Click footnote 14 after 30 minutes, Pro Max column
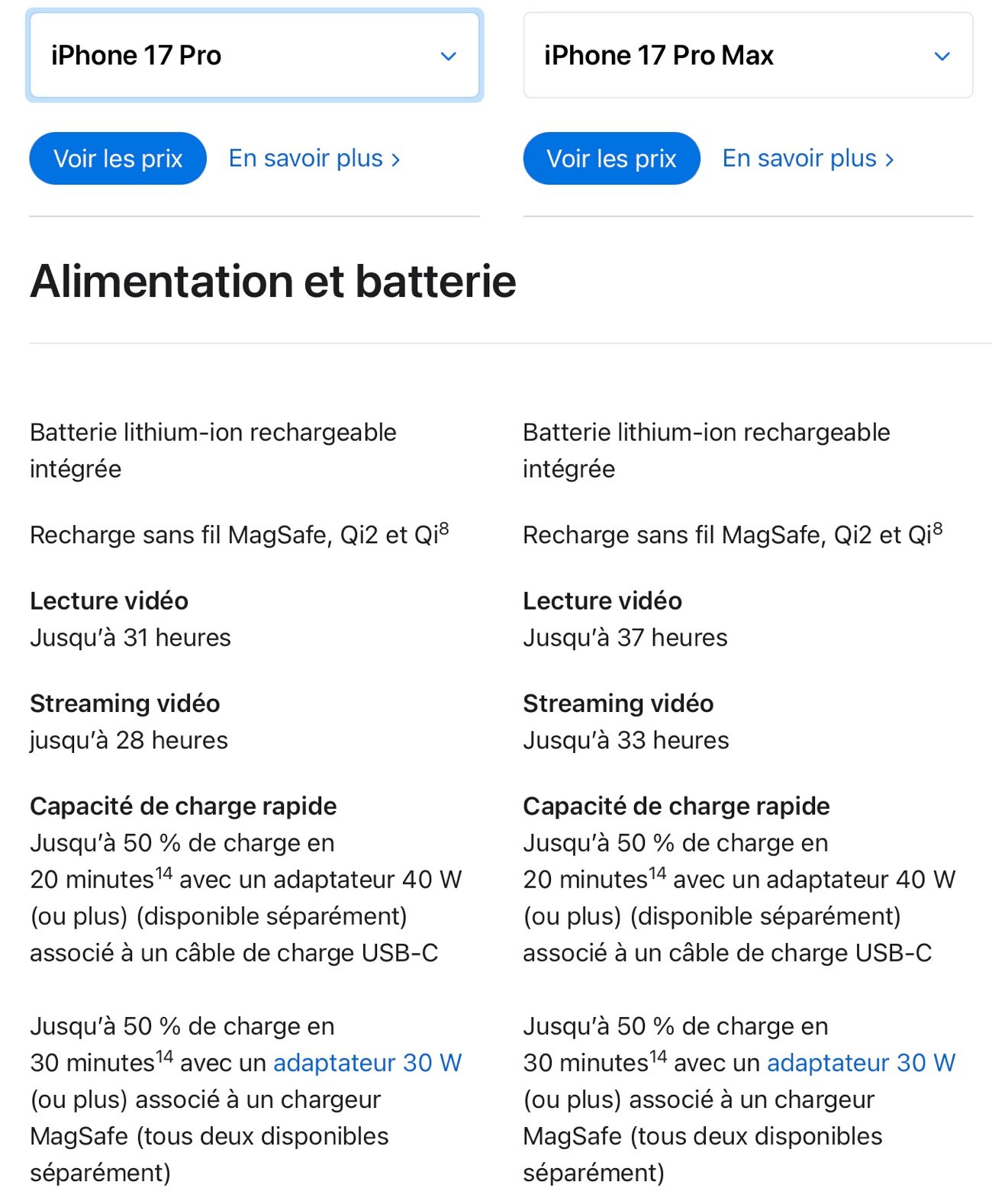This screenshot has height=1204, width=992. point(659,1056)
